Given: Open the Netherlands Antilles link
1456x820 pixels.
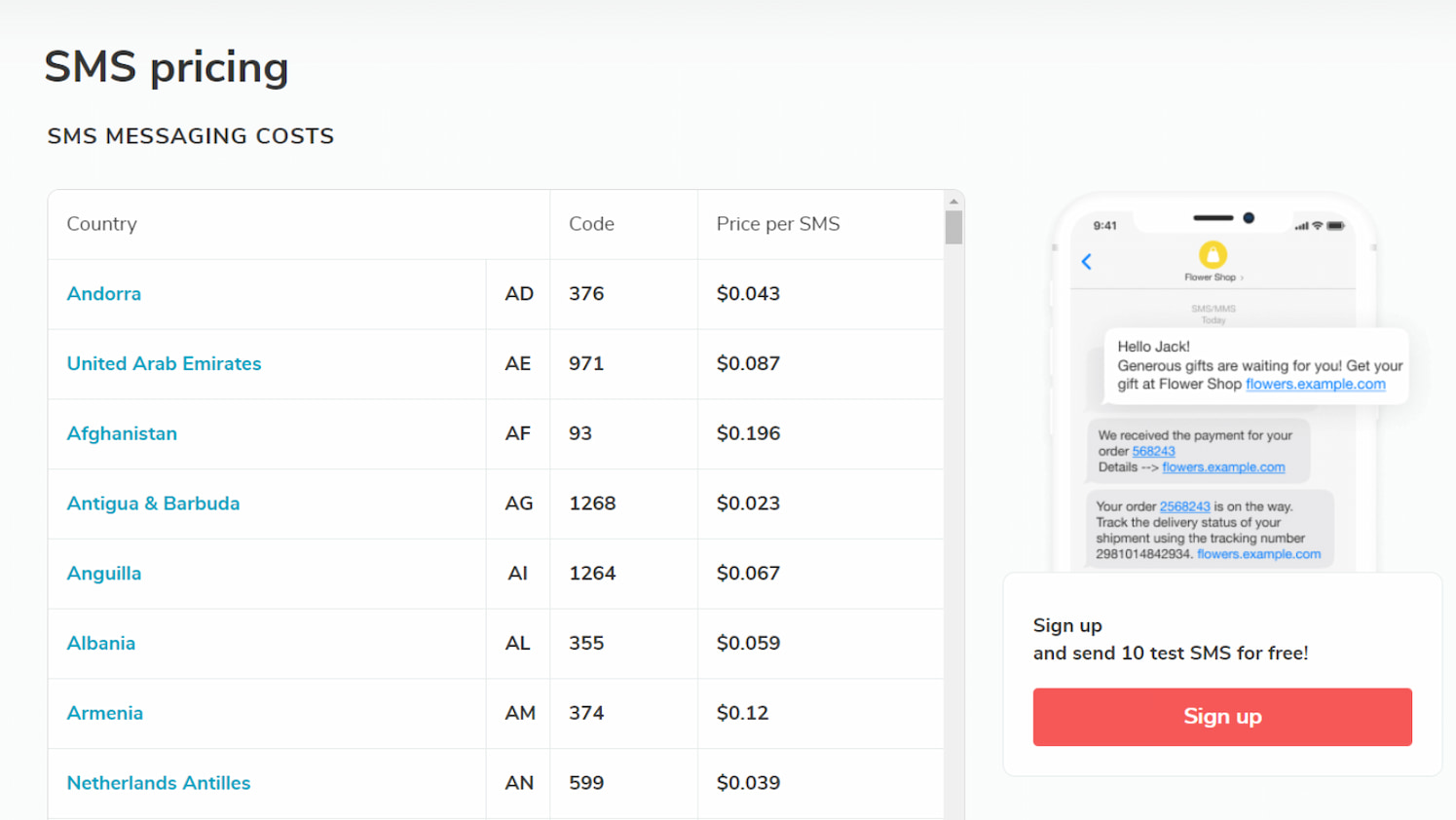Looking at the screenshot, I should 158,783.
